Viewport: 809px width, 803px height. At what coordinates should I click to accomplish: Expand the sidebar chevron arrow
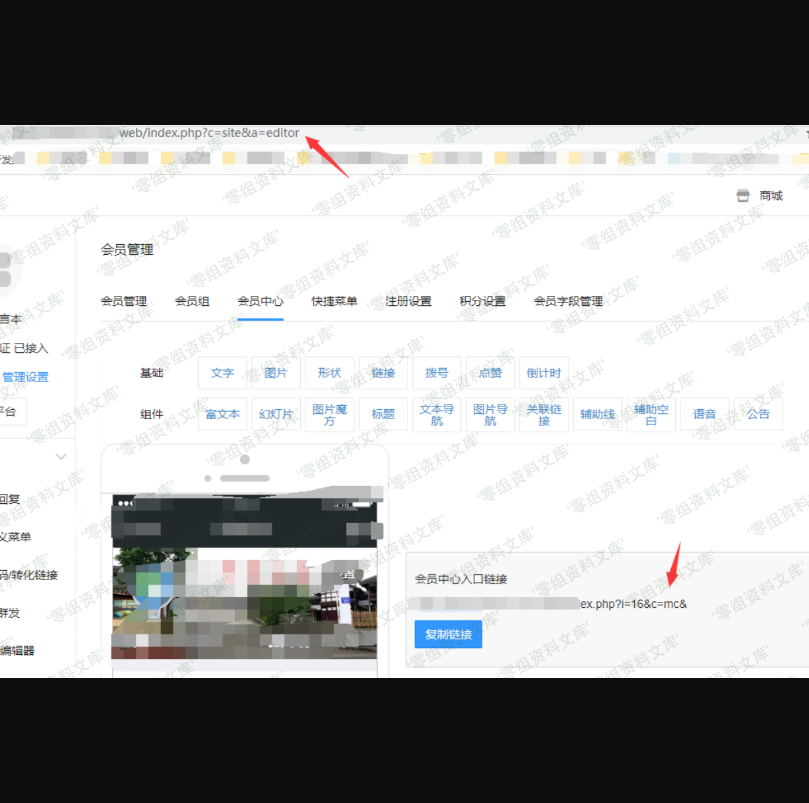click(x=60, y=457)
